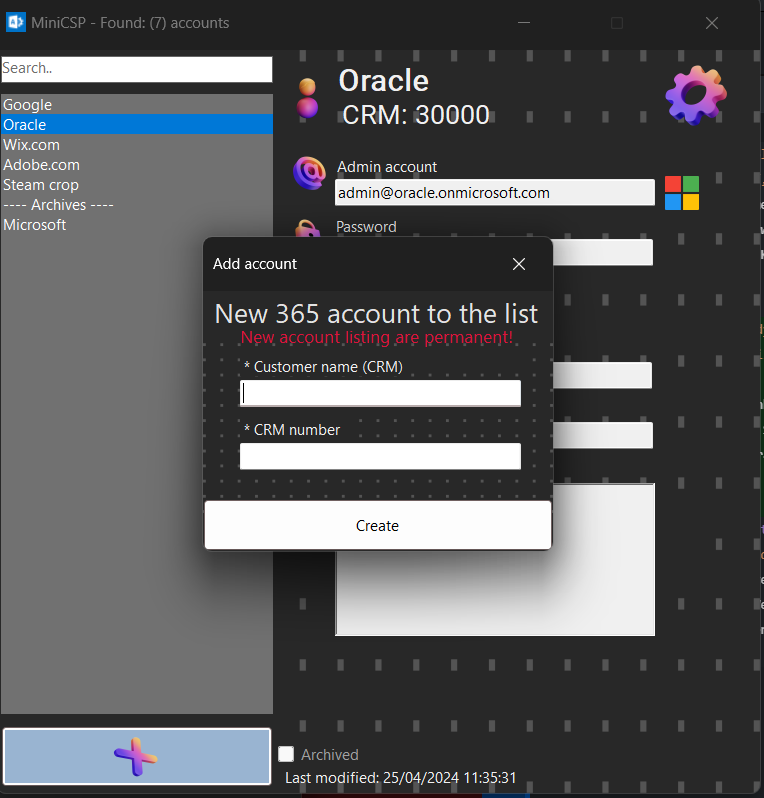The width and height of the screenshot is (764, 798).
Task: Click the CRM: 30000 text
Action: 415,115
